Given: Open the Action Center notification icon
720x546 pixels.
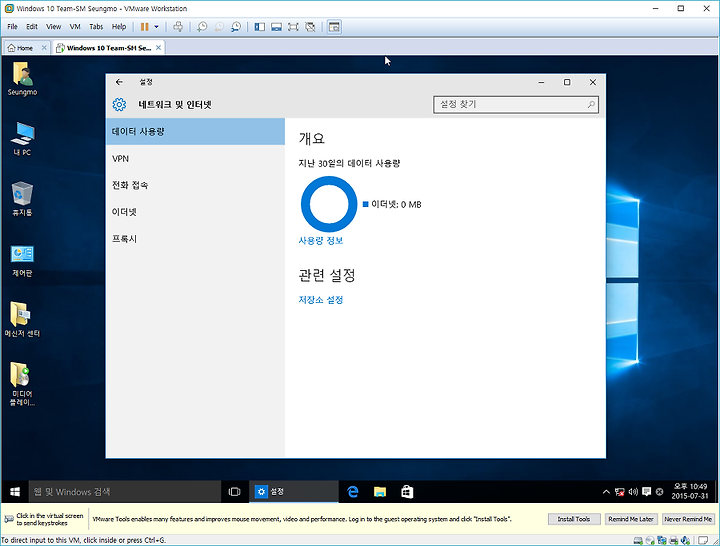Looking at the screenshot, I should 647,492.
